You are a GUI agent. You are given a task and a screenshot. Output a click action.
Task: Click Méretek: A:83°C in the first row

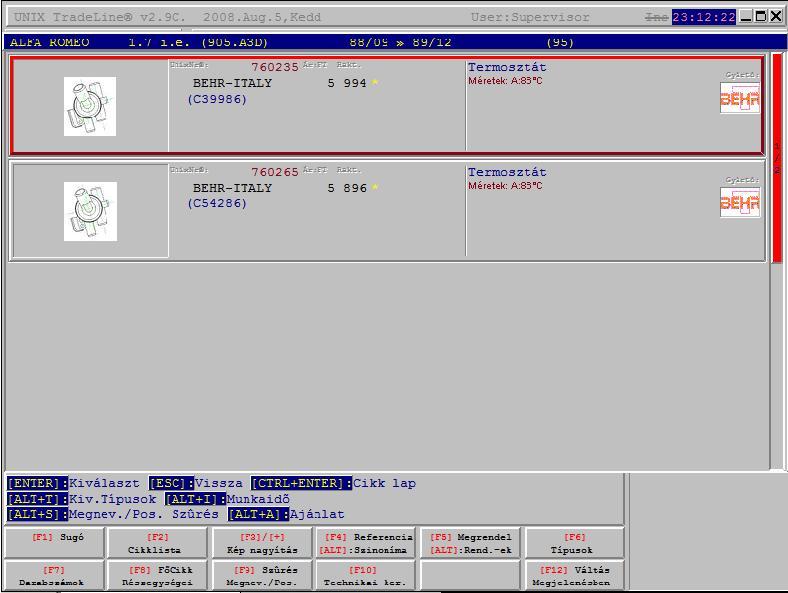pos(505,80)
